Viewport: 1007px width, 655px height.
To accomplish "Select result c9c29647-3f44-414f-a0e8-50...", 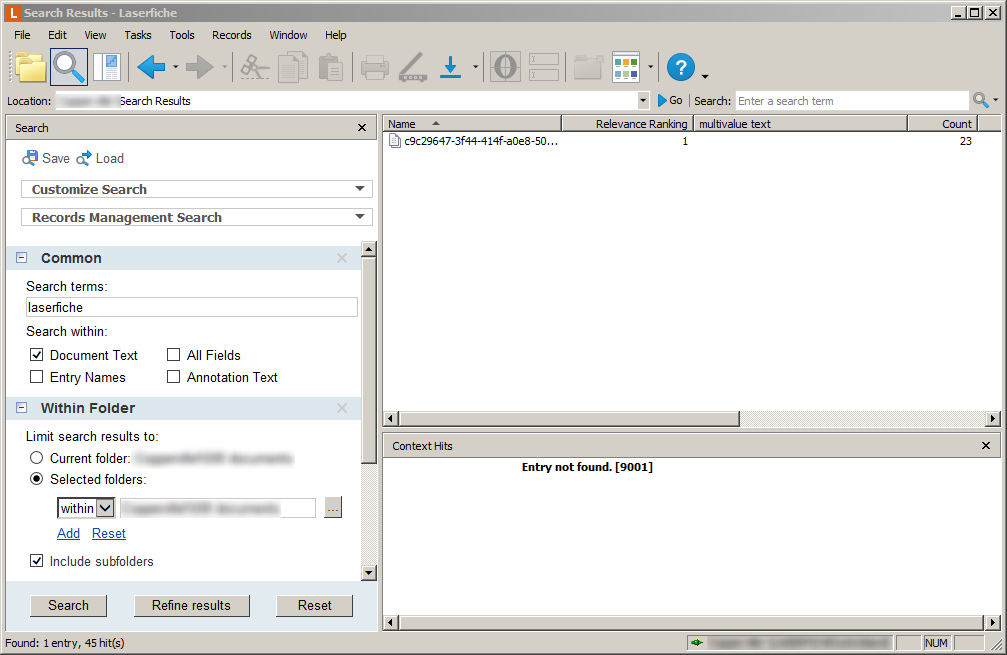I will pyautogui.click(x=474, y=141).
